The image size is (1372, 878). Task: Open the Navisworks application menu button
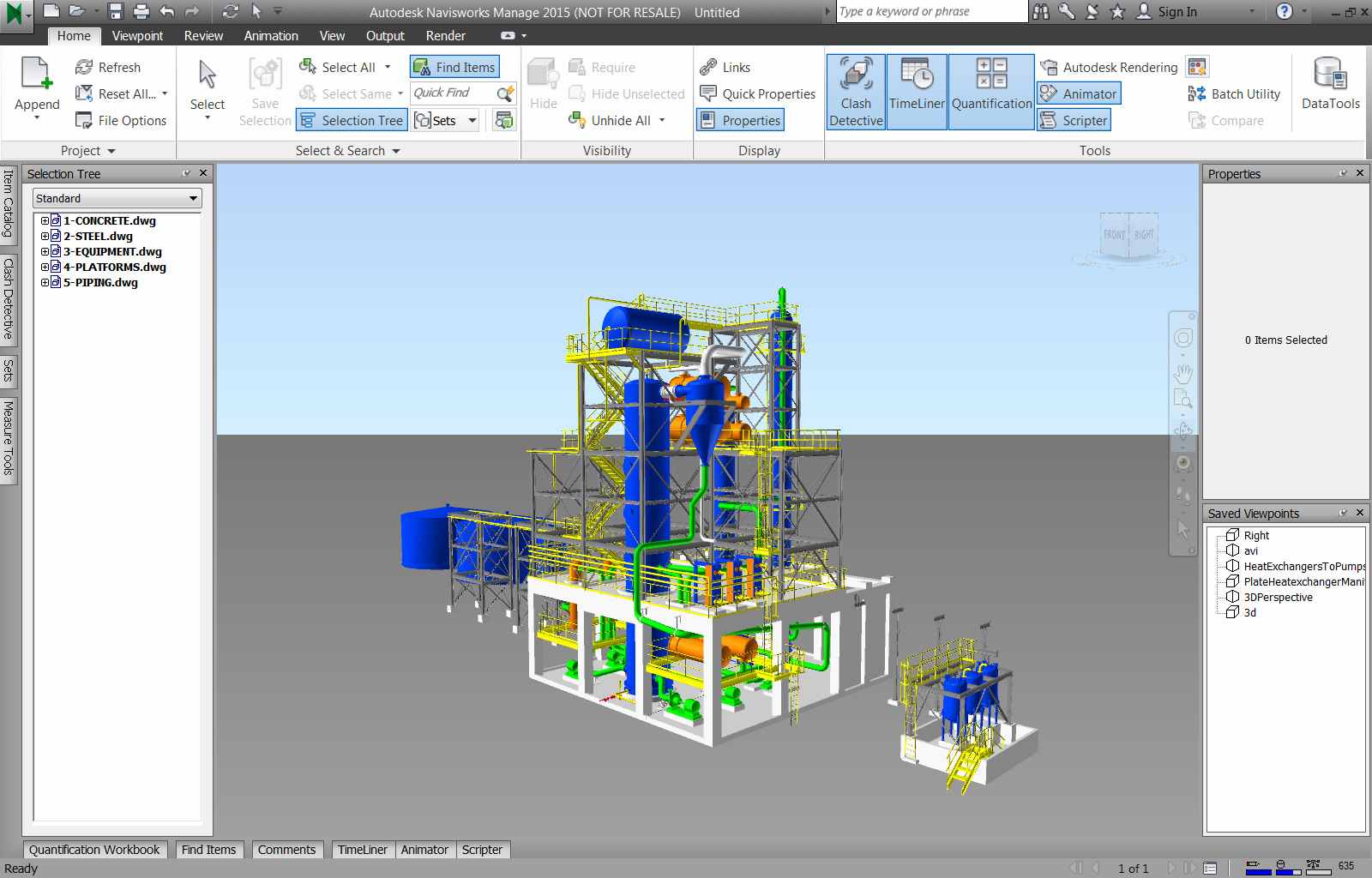[x=16, y=15]
